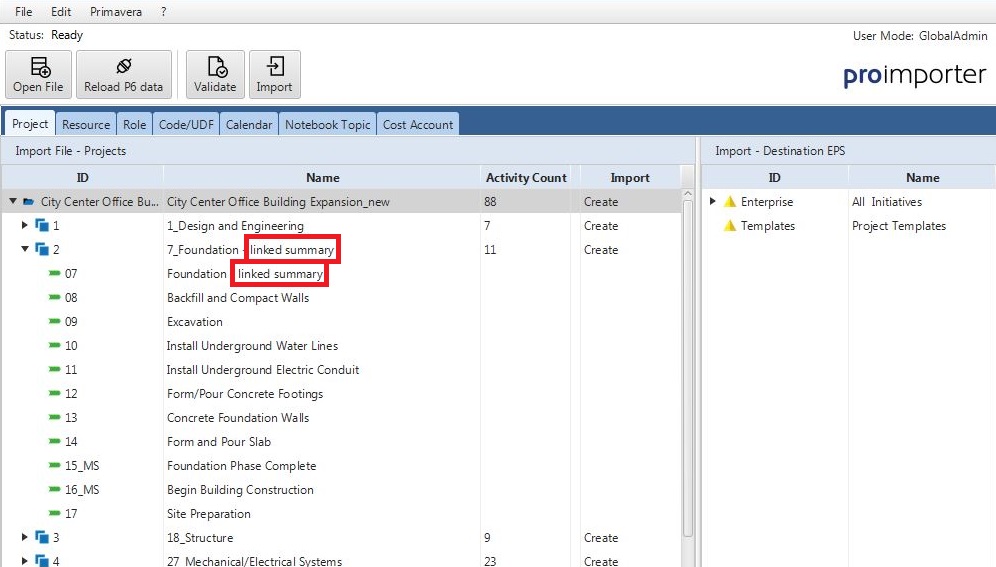The height and width of the screenshot is (567, 996).
Task: Click the project folder icon for City Center
Action: point(29,202)
